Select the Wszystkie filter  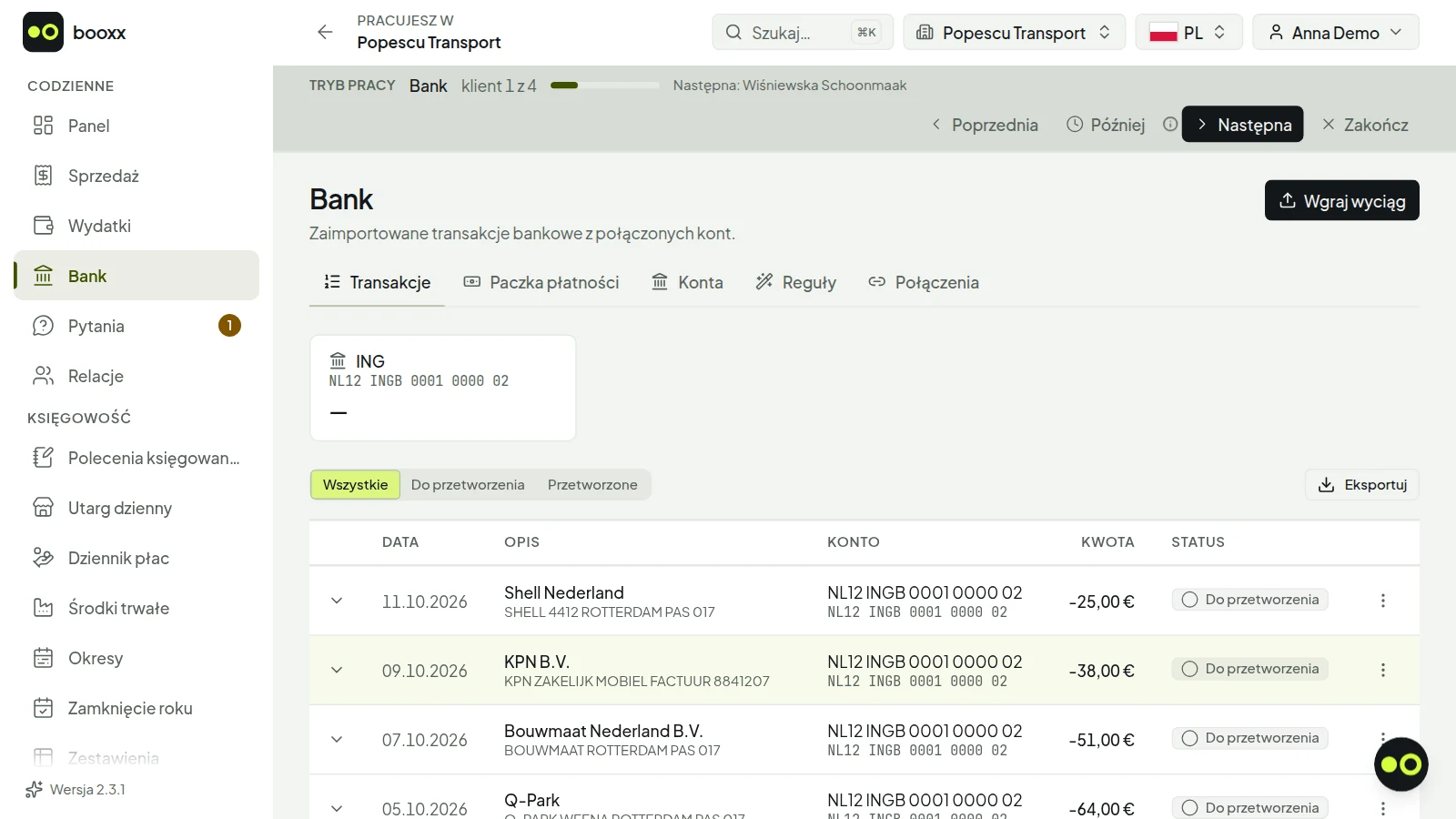coord(355,484)
